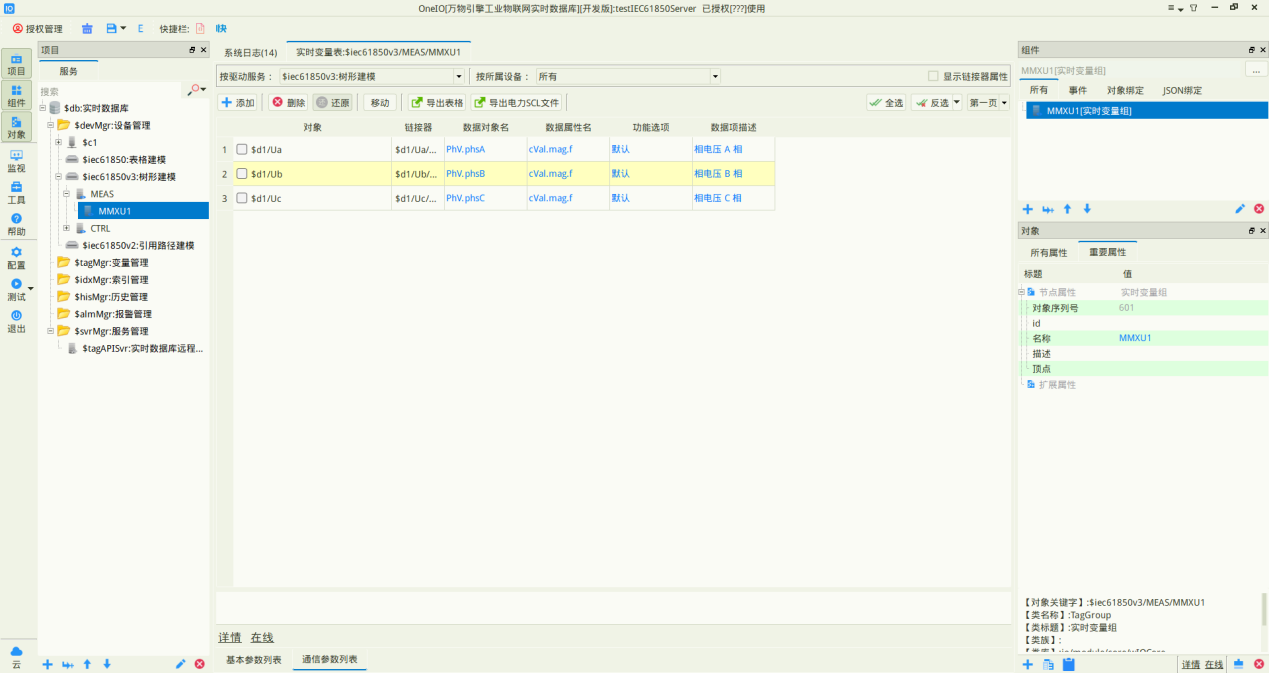Enable 显示链接器属性 checkbox
This screenshot has width=1269, height=673.
(933, 76)
